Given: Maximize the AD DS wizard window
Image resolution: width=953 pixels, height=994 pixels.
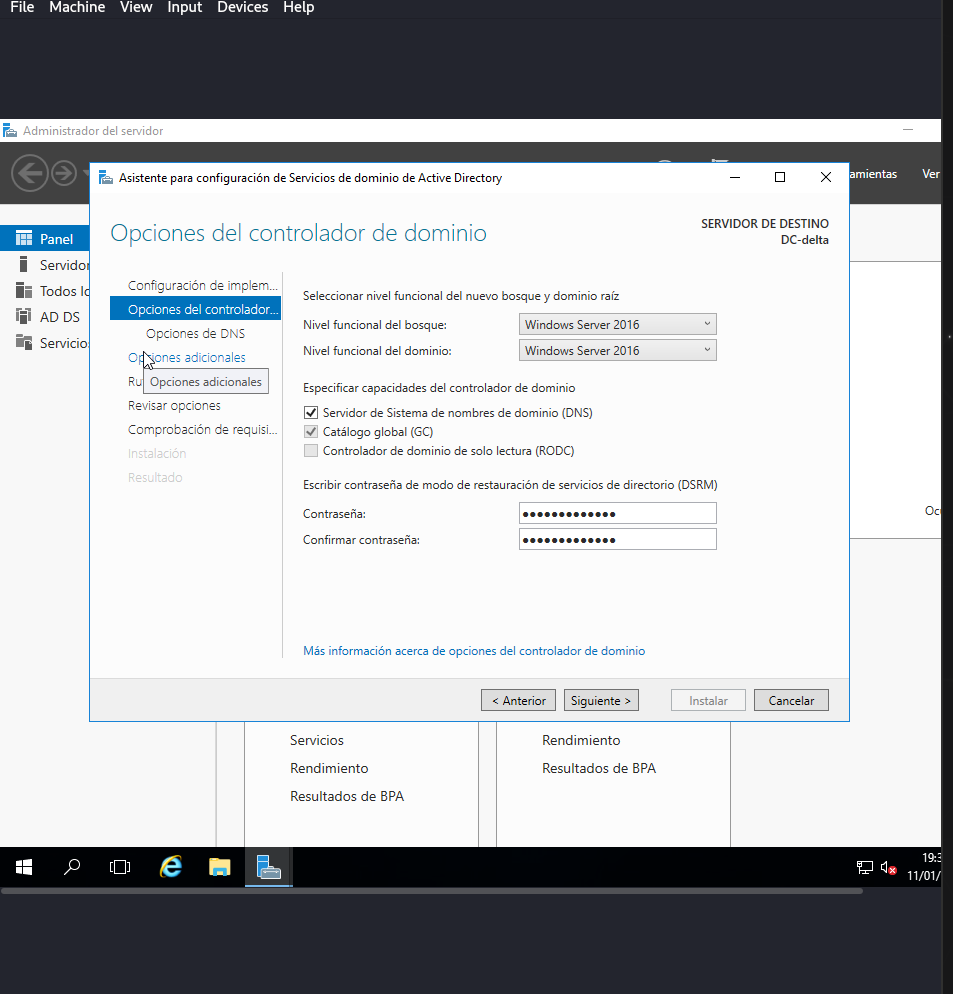Looking at the screenshot, I should click(x=780, y=178).
